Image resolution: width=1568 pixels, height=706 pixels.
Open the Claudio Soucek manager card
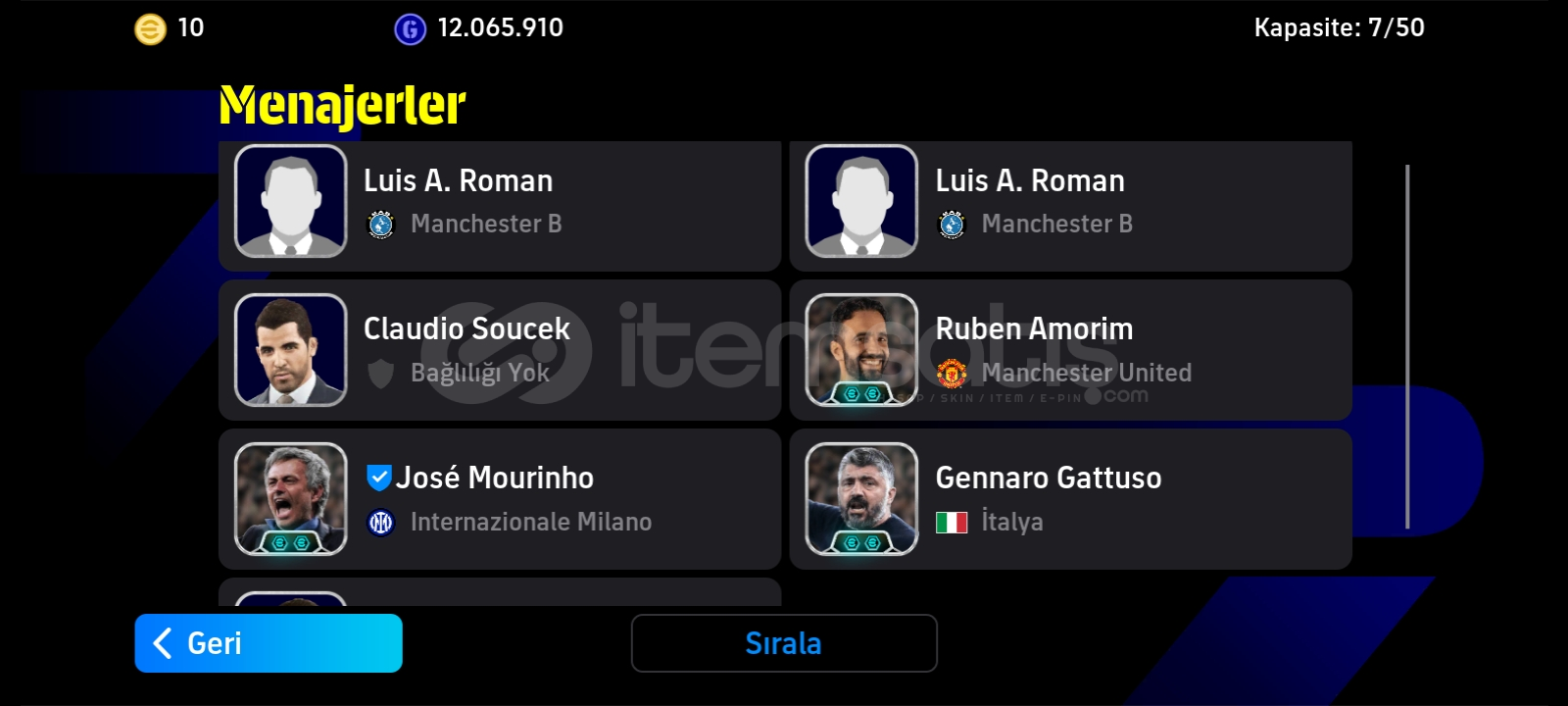pyautogui.click(x=500, y=350)
